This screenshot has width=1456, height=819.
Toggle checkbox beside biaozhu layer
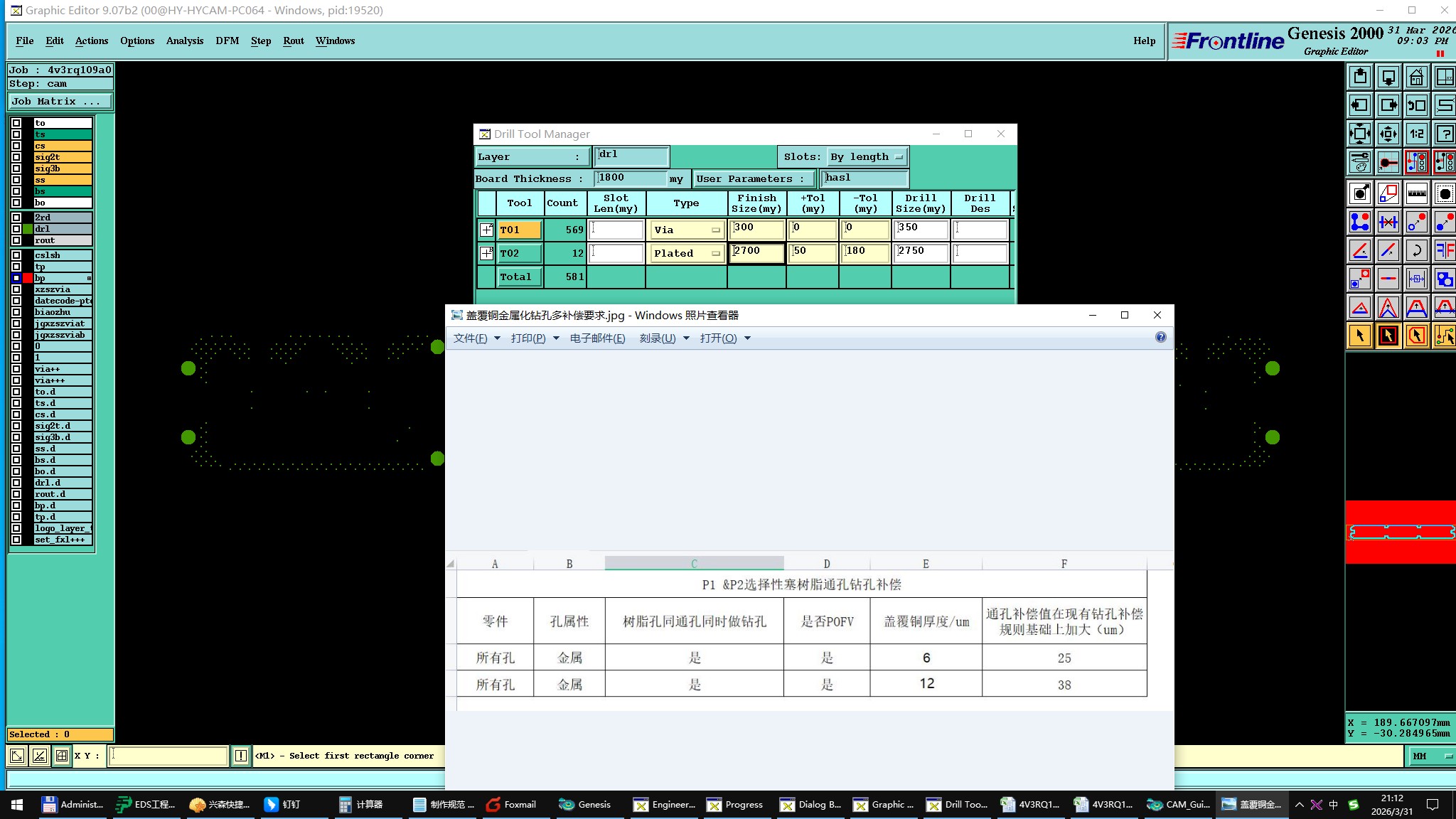pos(16,312)
